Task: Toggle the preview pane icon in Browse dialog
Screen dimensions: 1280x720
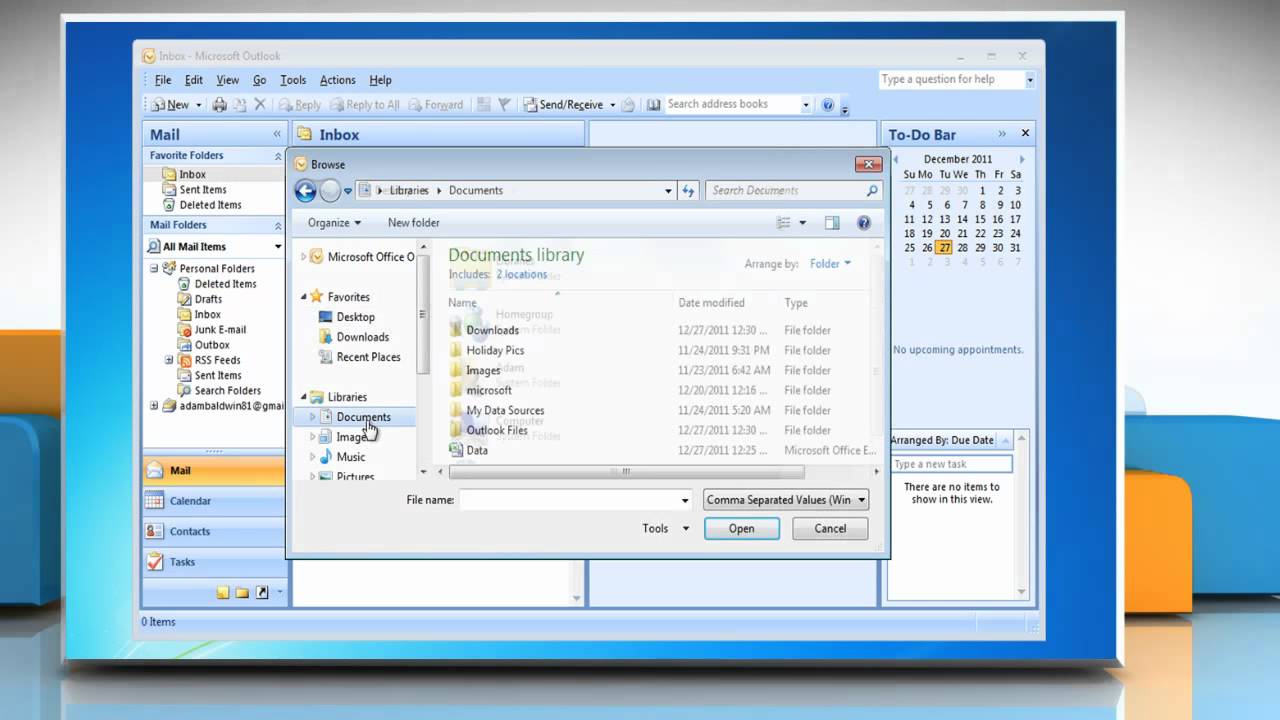Action: (x=832, y=223)
